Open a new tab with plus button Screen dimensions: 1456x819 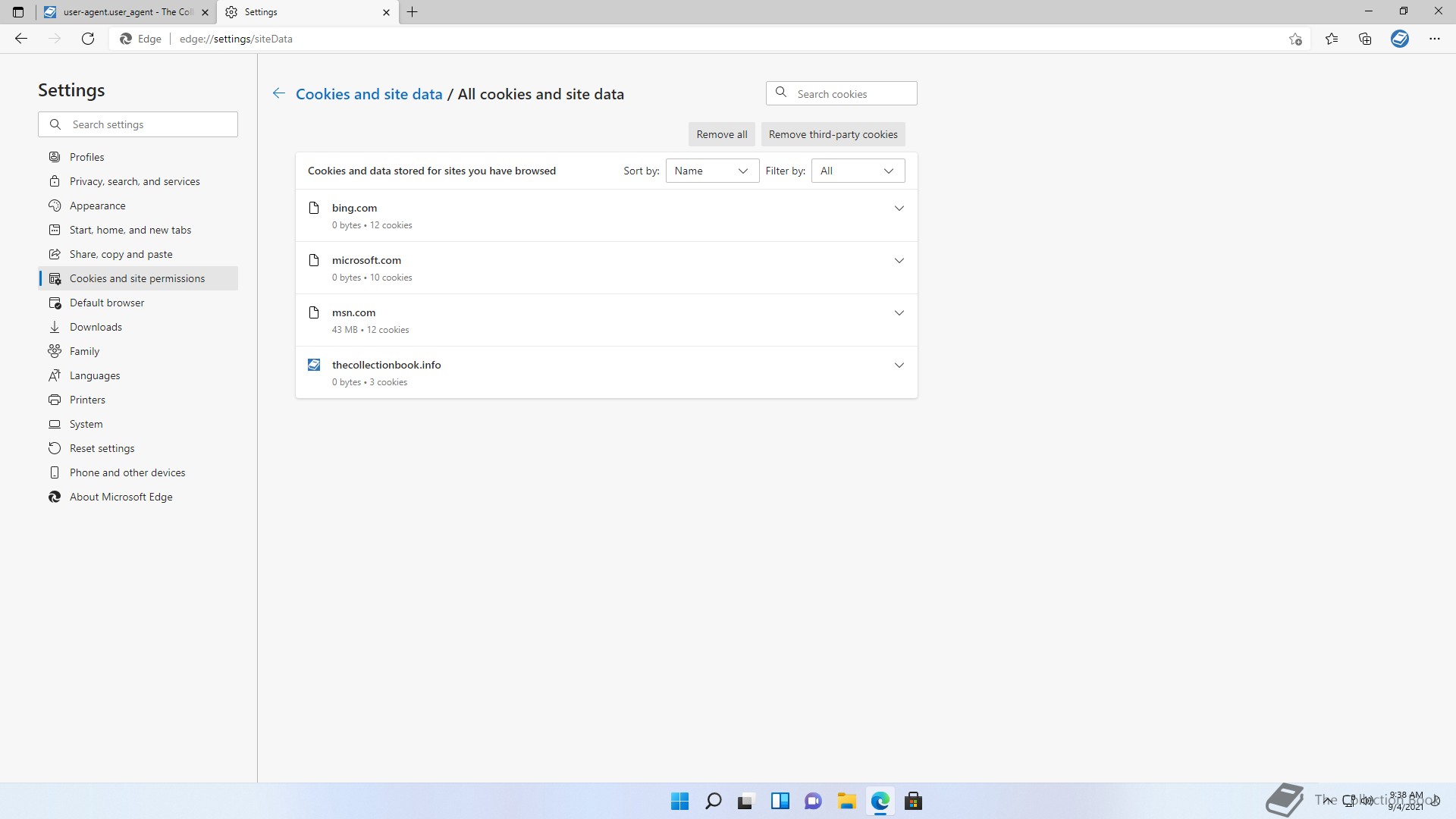pyautogui.click(x=413, y=12)
